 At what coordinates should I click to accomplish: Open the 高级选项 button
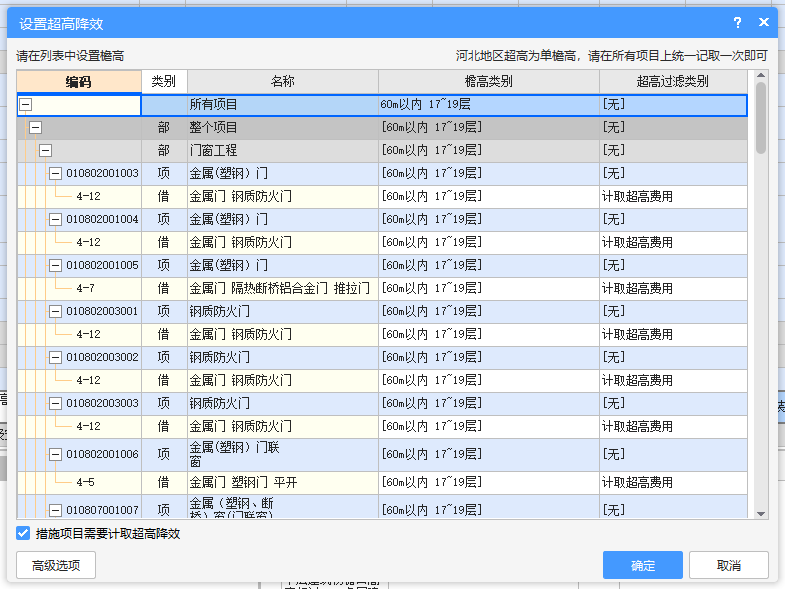point(56,565)
